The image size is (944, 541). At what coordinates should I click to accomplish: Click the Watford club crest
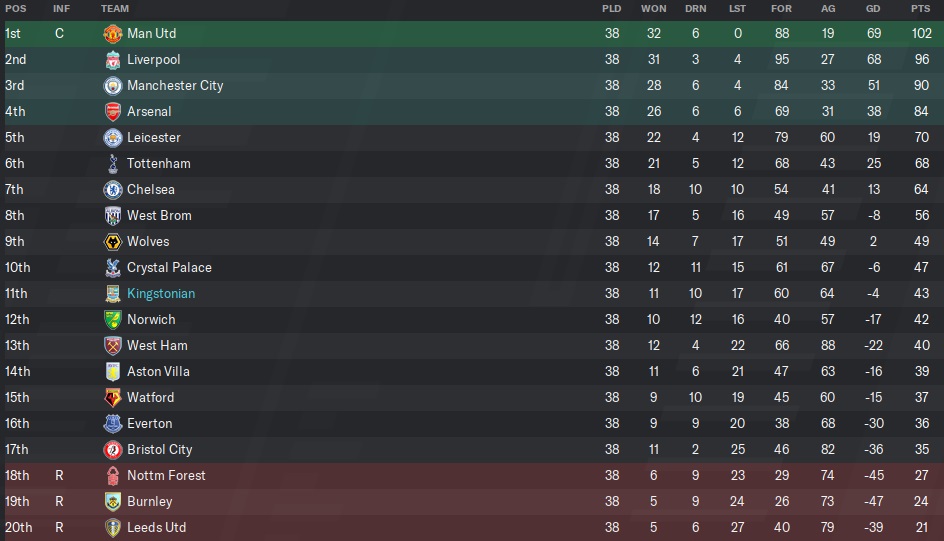113,398
